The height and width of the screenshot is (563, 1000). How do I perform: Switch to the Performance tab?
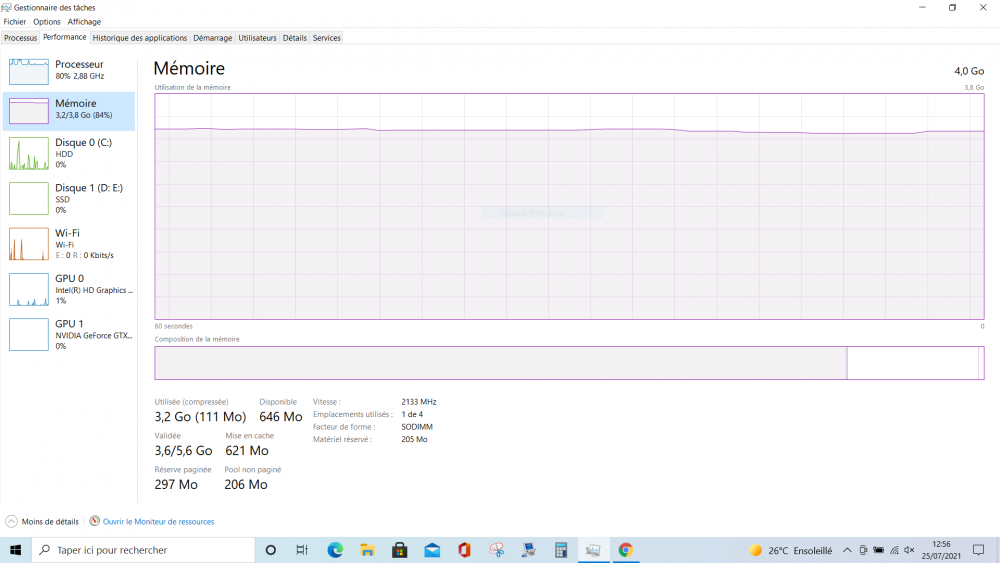[64, 37]
